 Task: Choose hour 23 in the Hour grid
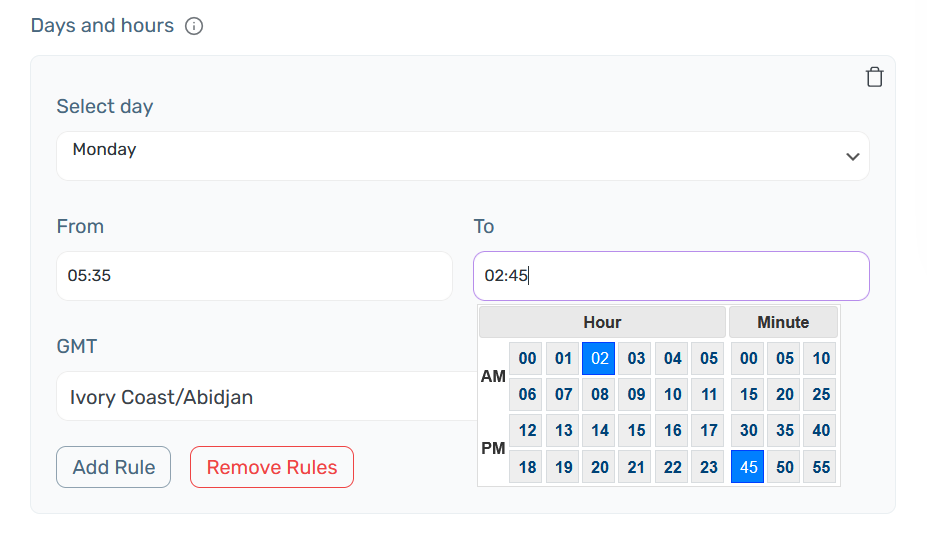(x=709, y=467)
